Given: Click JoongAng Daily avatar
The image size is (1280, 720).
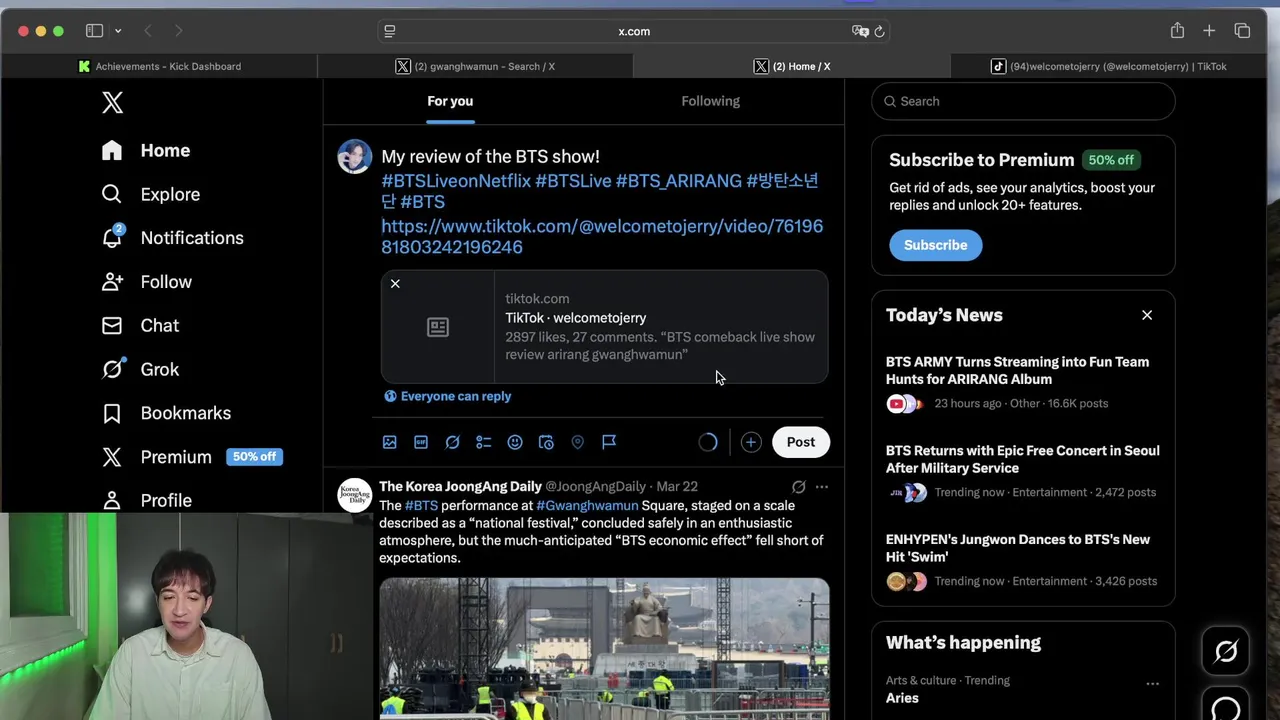Looking at the screenshot, I should point(354,495).
